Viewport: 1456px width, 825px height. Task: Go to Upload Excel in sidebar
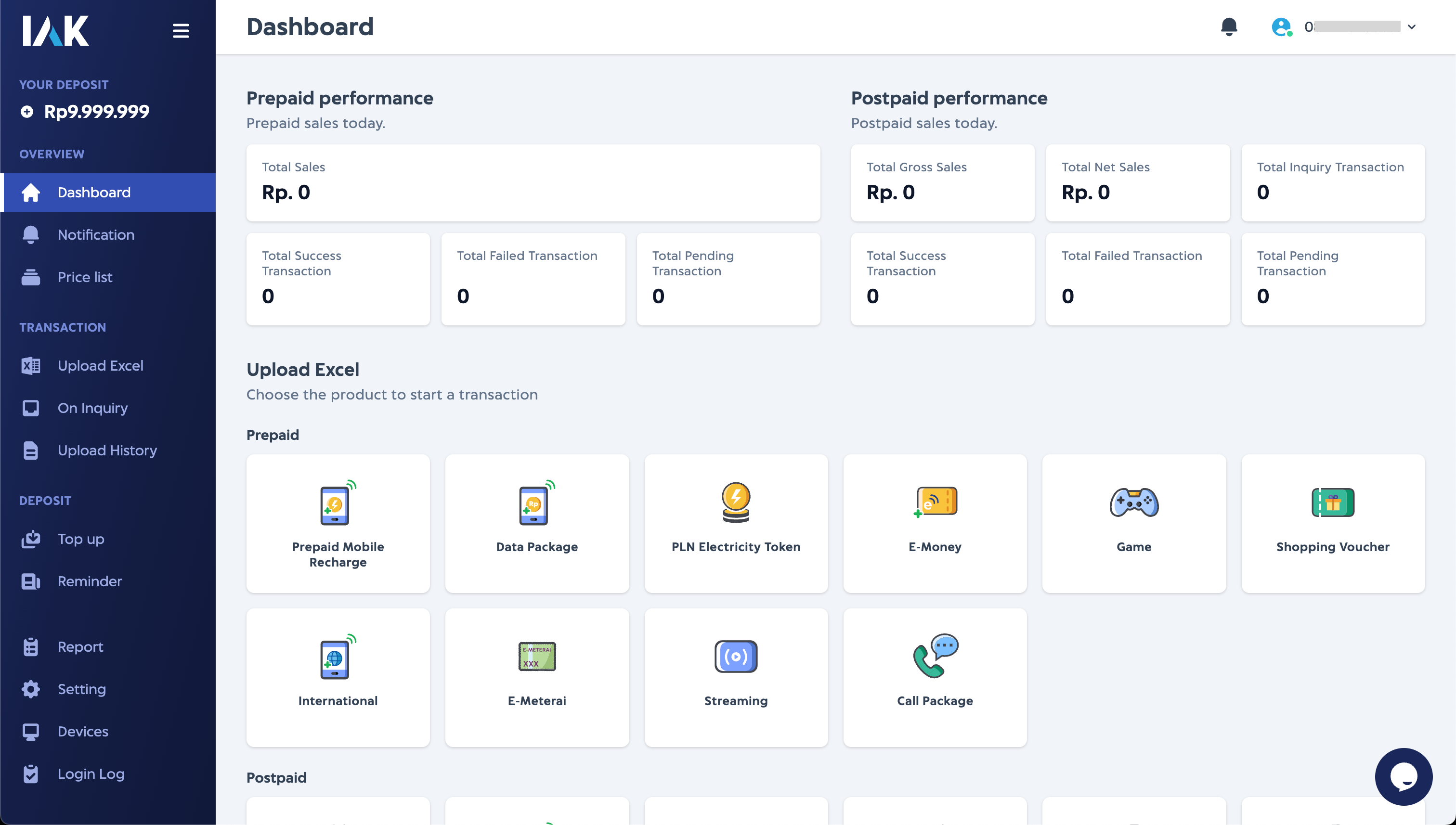tap(108, 365)
